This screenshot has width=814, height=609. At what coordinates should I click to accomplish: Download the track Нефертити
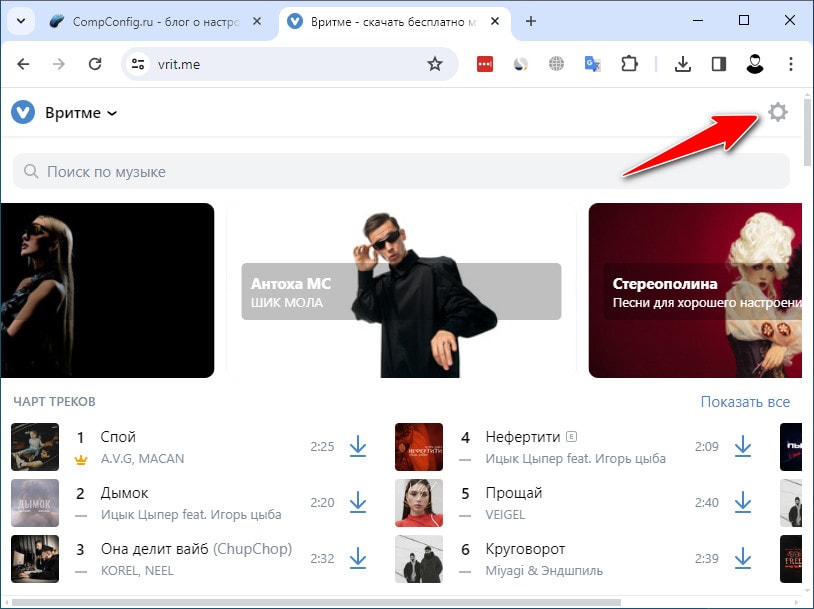point(742,447)
